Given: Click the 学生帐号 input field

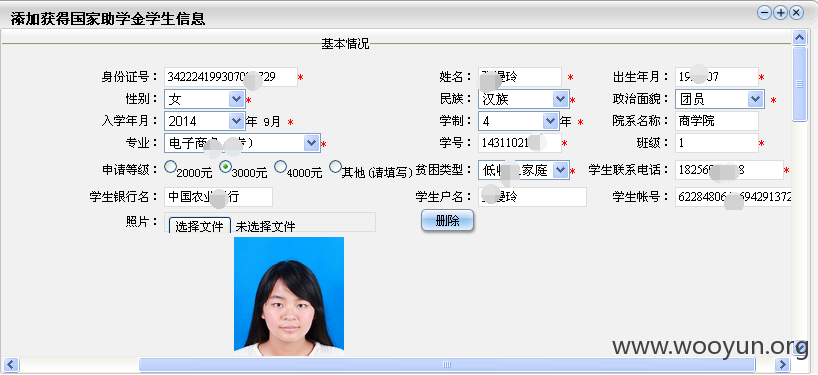Looking at the screenshot, I should (x=733, y=197).
